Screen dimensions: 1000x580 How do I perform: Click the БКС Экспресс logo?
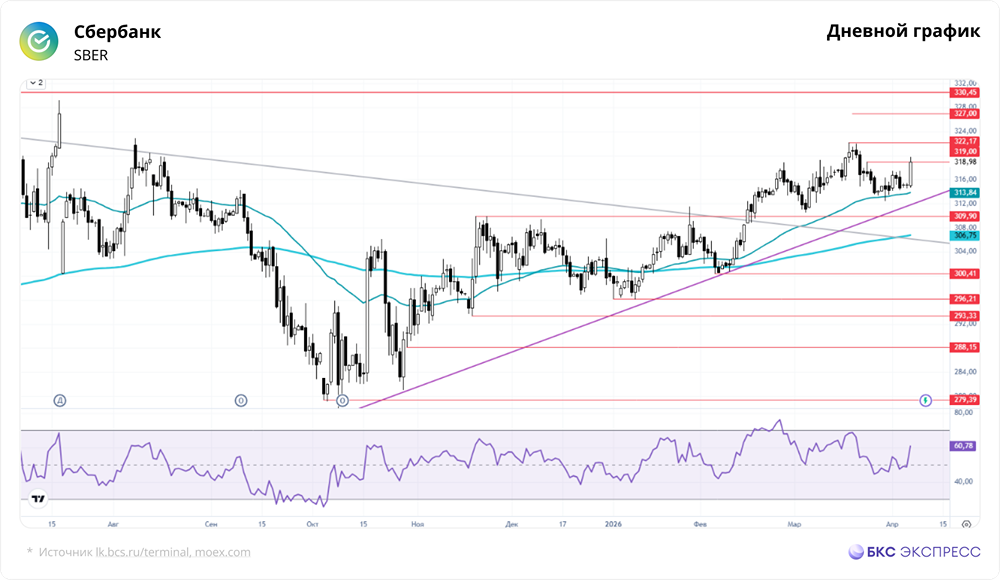(914, 552)
